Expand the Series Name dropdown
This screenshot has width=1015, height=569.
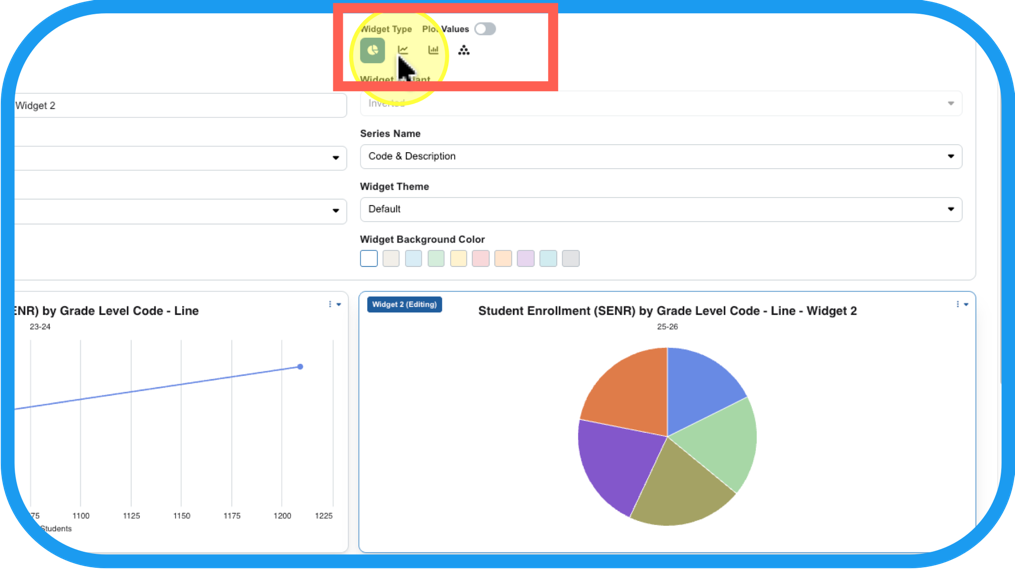[x=660, y=156]
